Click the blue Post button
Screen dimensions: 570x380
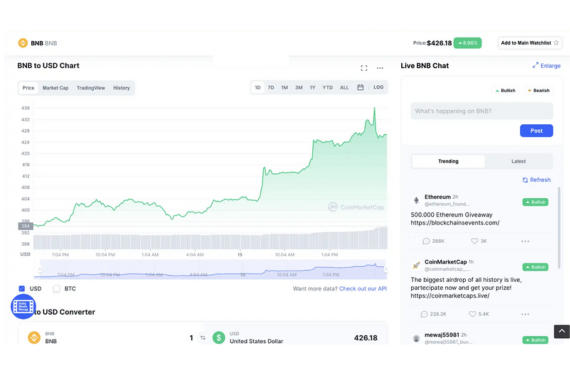coord(536,131)
